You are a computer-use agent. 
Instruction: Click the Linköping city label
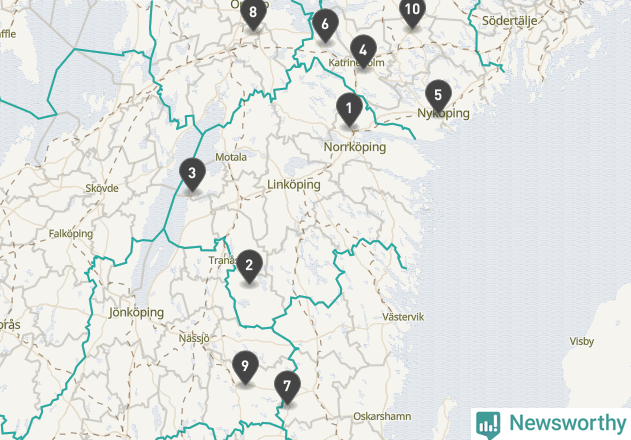pyautogui.click(x=294, y=185)
